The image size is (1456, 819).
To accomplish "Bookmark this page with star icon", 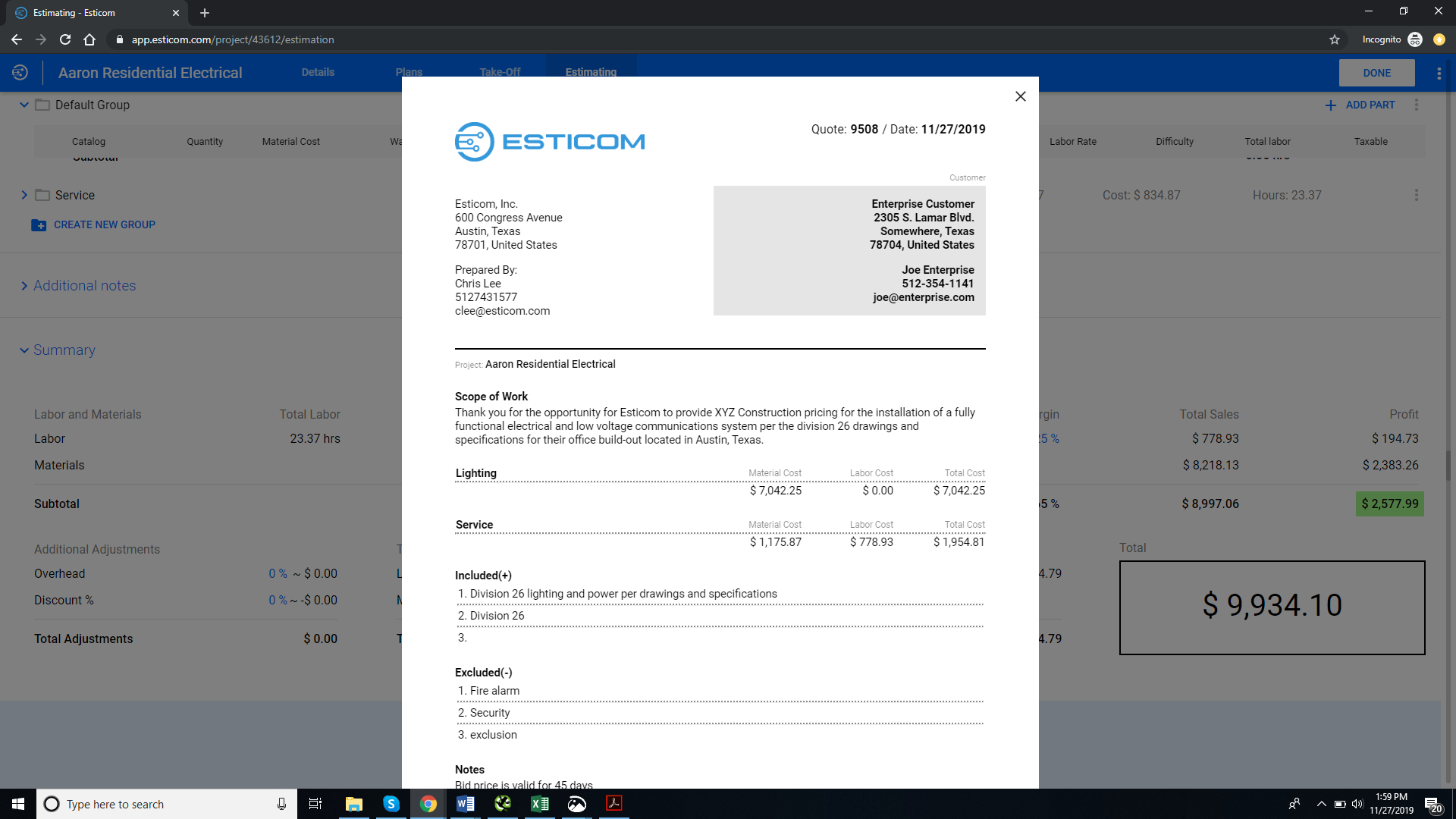I will [x=1334, y=39].
